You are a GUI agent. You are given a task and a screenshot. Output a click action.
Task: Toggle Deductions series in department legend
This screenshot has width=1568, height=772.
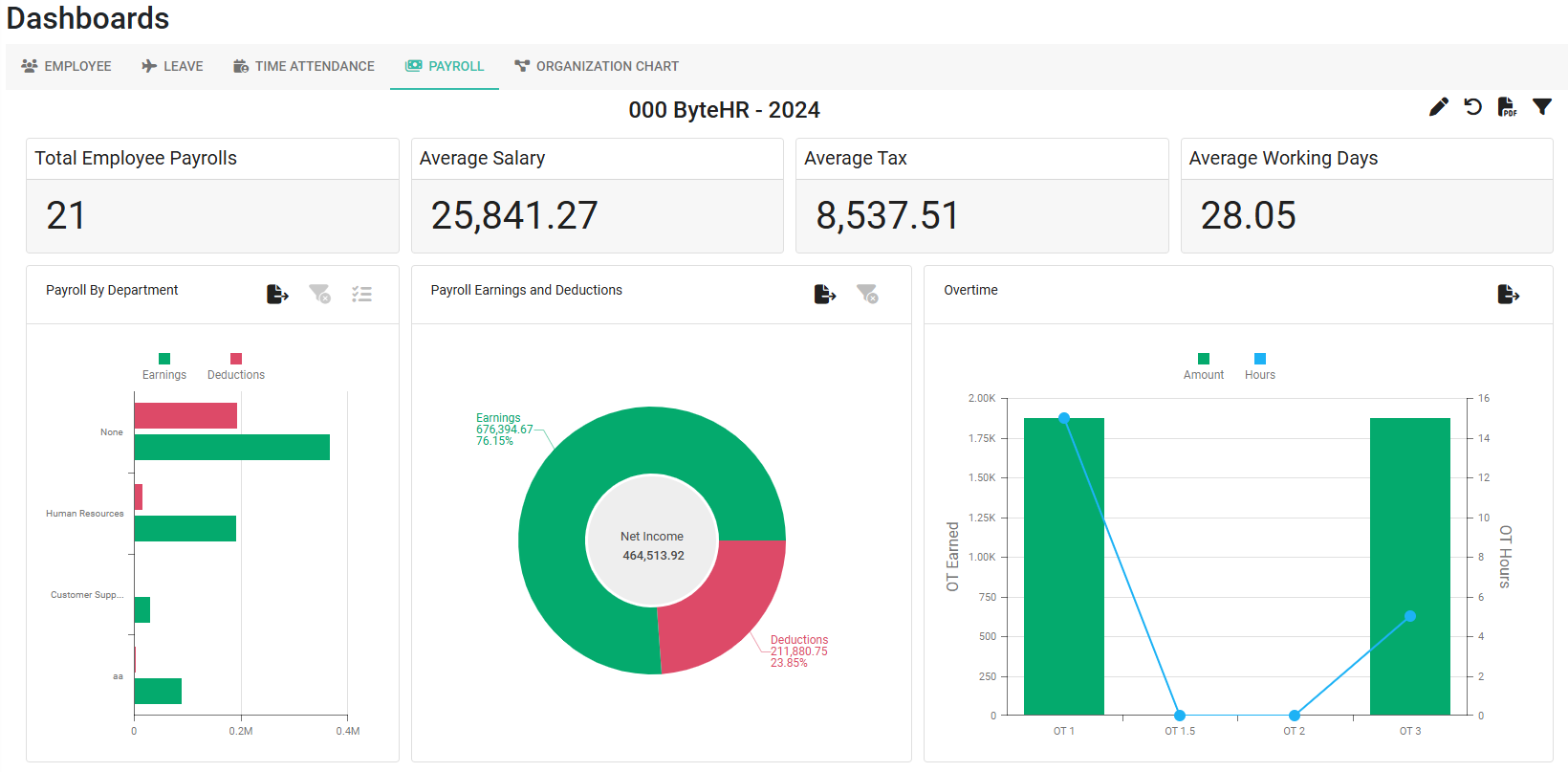coord(236,366)
